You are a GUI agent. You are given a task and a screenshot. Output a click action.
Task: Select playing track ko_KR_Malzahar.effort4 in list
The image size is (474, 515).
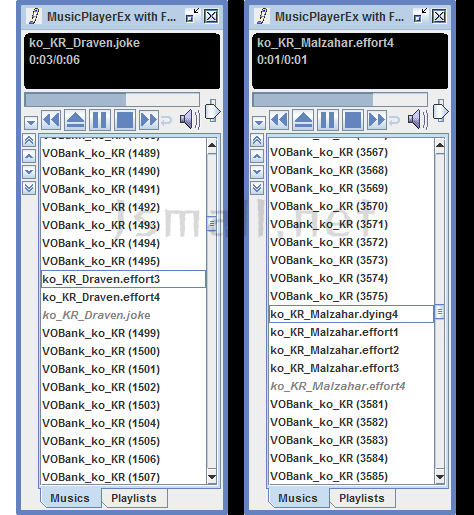point(351,386)
